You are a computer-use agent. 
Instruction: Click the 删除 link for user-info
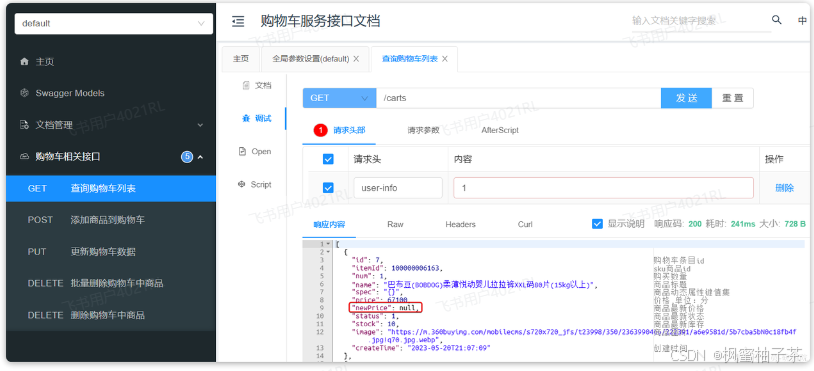(784, 188)
